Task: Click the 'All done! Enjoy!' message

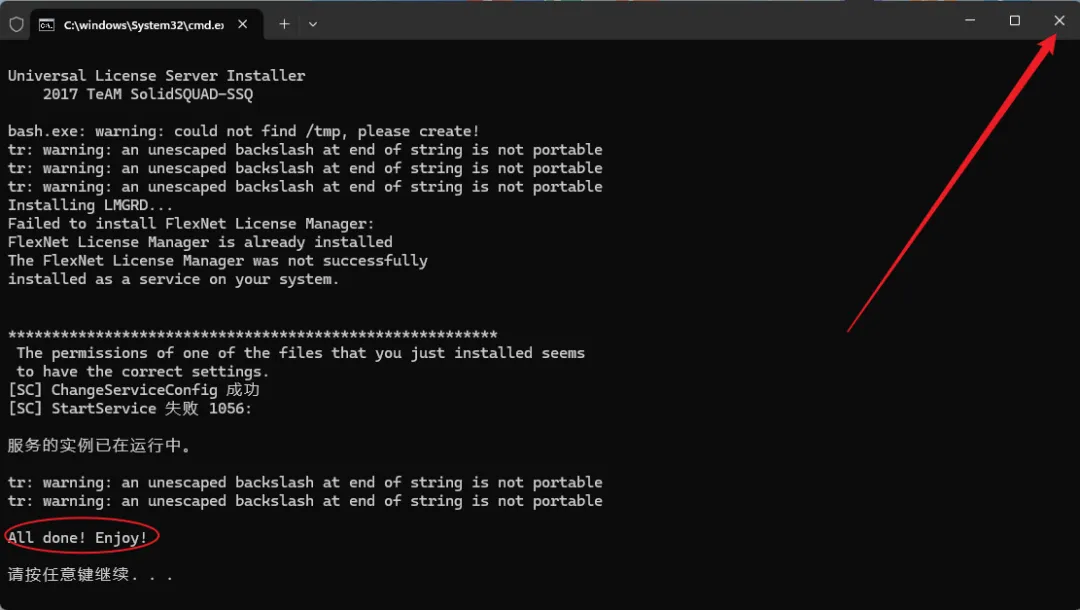Action: 77,538
